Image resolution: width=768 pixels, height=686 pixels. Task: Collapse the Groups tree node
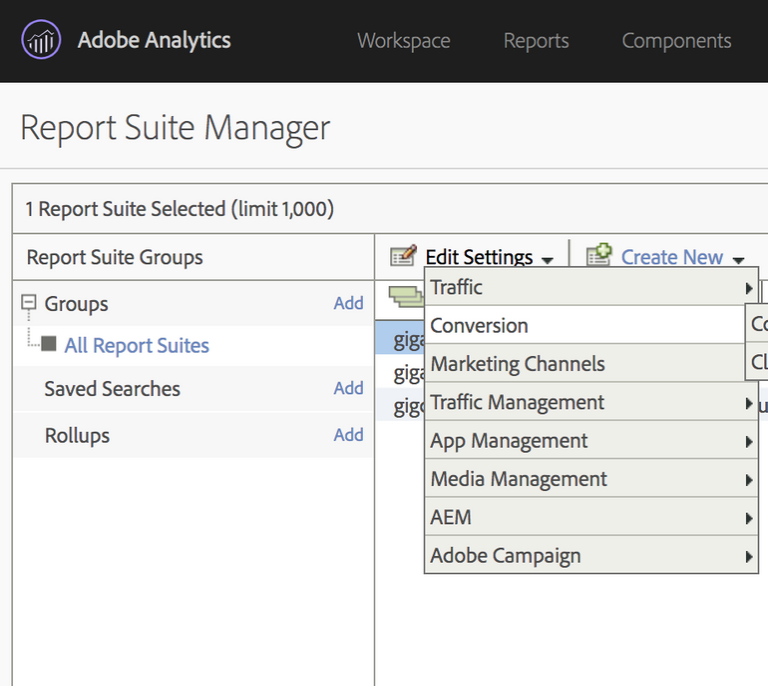(x=28, y=303)
